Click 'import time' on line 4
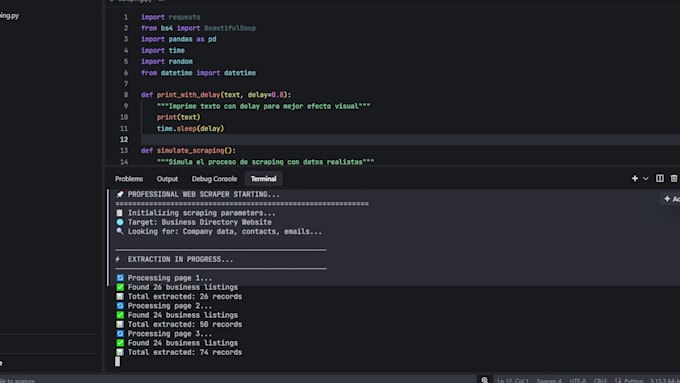 tap(163, 50)
